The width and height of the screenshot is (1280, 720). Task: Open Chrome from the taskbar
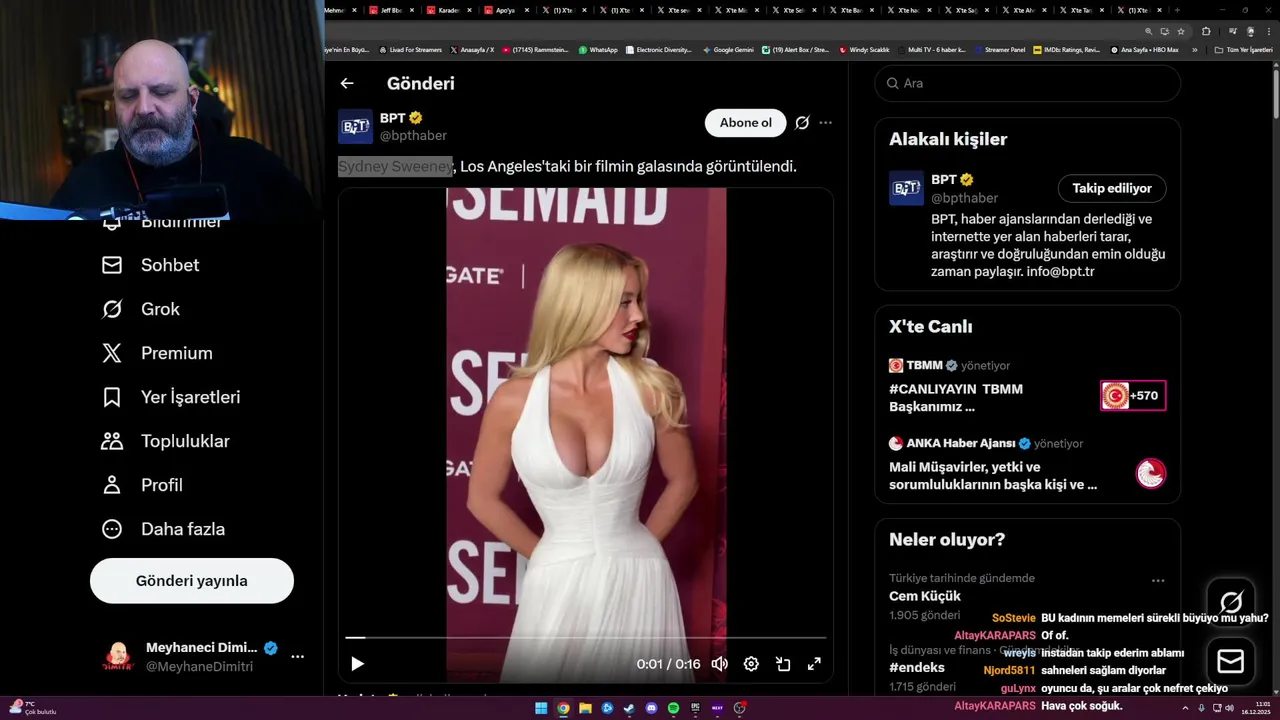pos(563,708)
